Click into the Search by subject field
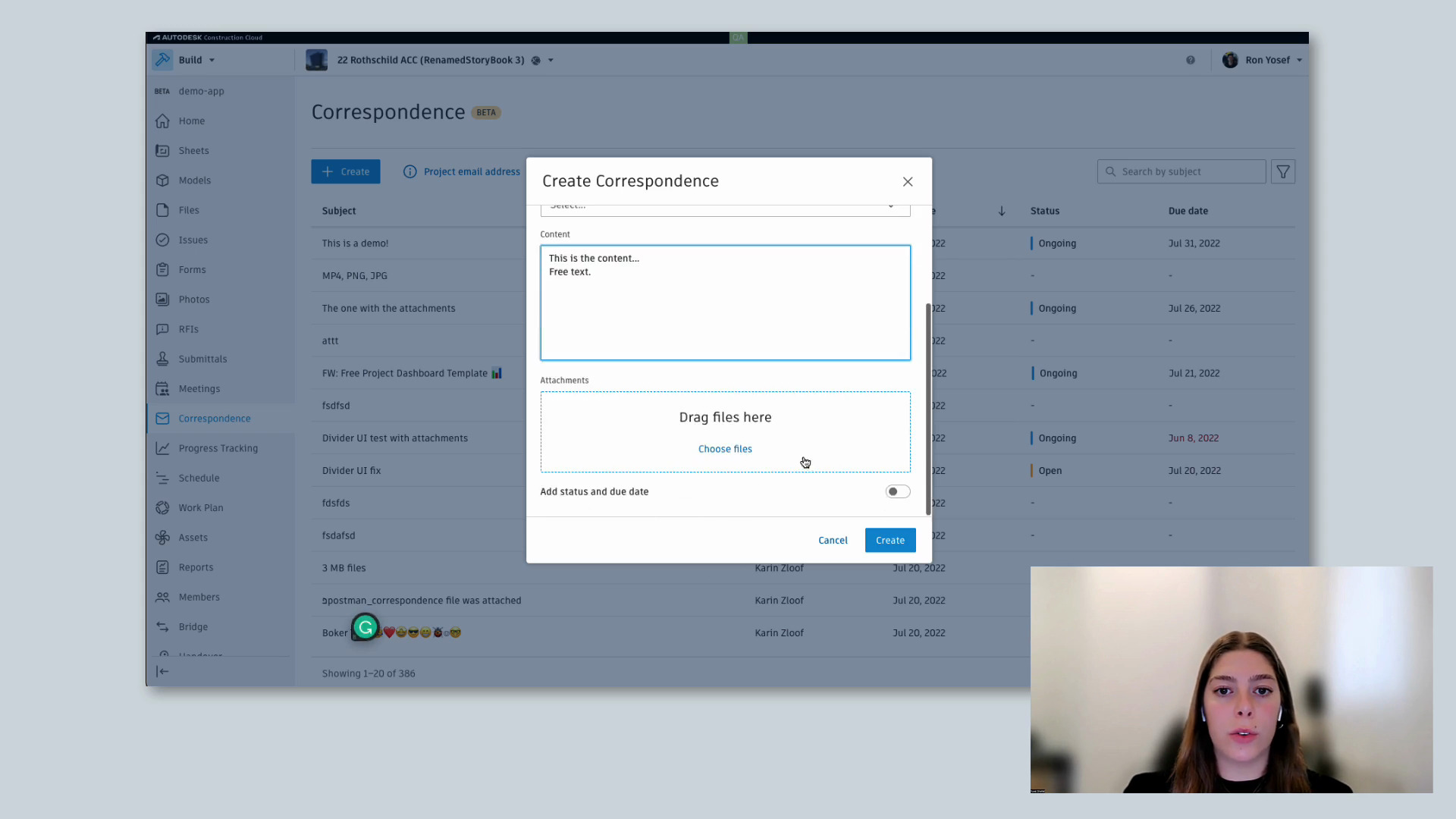Screen dimensions: 1456x819 tap(1181, 171)
